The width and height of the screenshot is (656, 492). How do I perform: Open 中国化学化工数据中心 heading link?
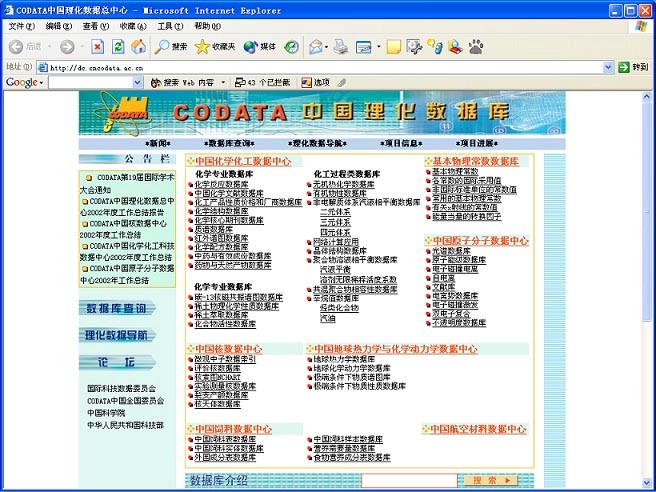pos(243,161)
